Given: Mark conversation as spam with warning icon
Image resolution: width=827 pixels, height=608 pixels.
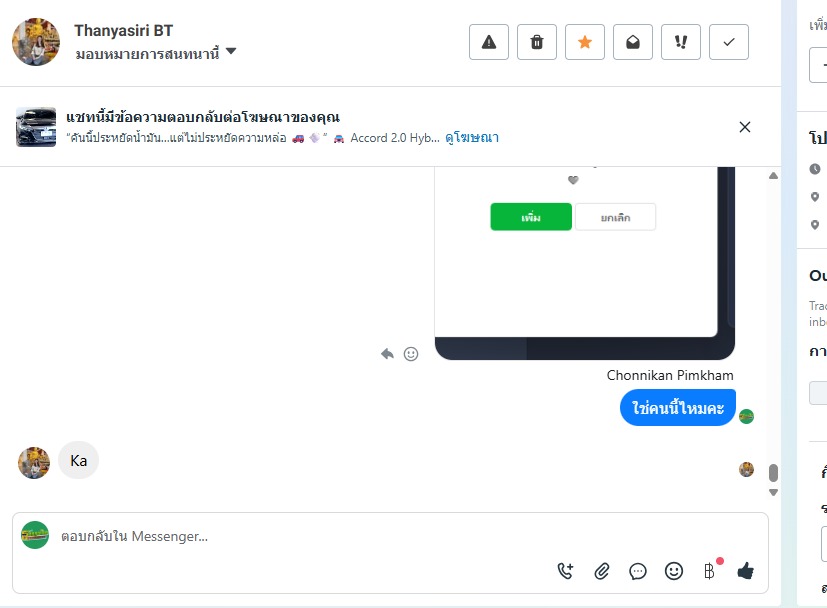Looking at the screenshot, I should coord(489,42).
